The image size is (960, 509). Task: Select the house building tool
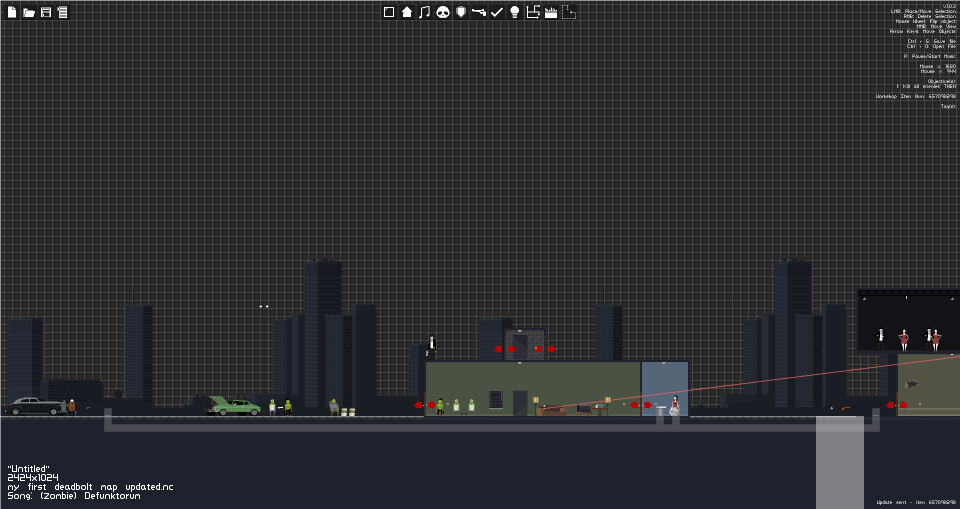pos(407,12)
